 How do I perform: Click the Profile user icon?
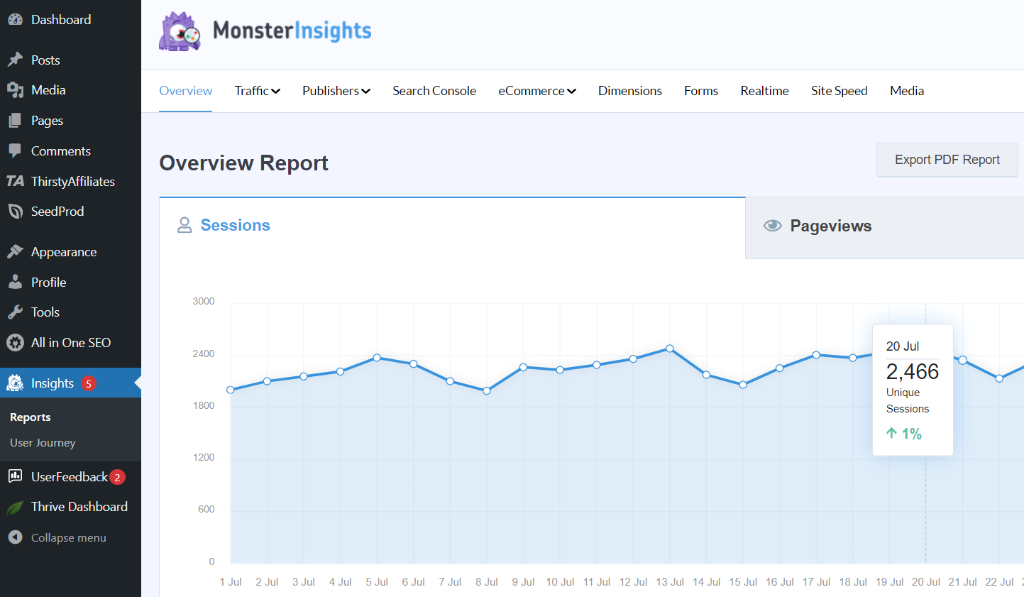point(15,282)
